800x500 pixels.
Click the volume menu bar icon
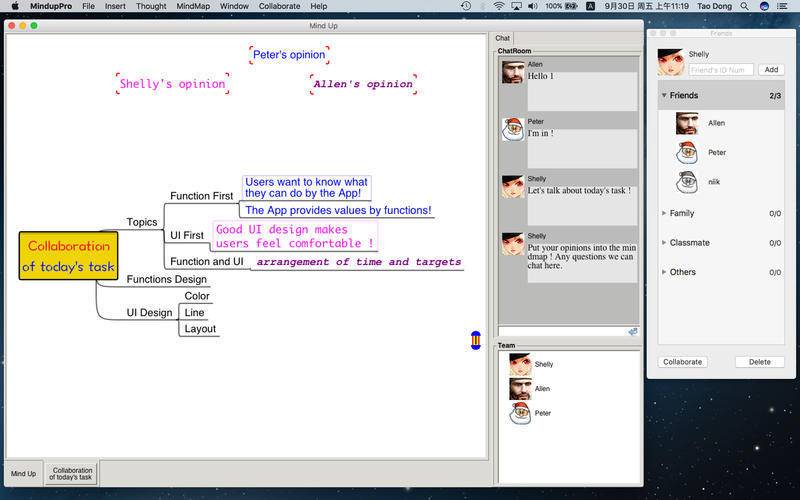[533, 6]
